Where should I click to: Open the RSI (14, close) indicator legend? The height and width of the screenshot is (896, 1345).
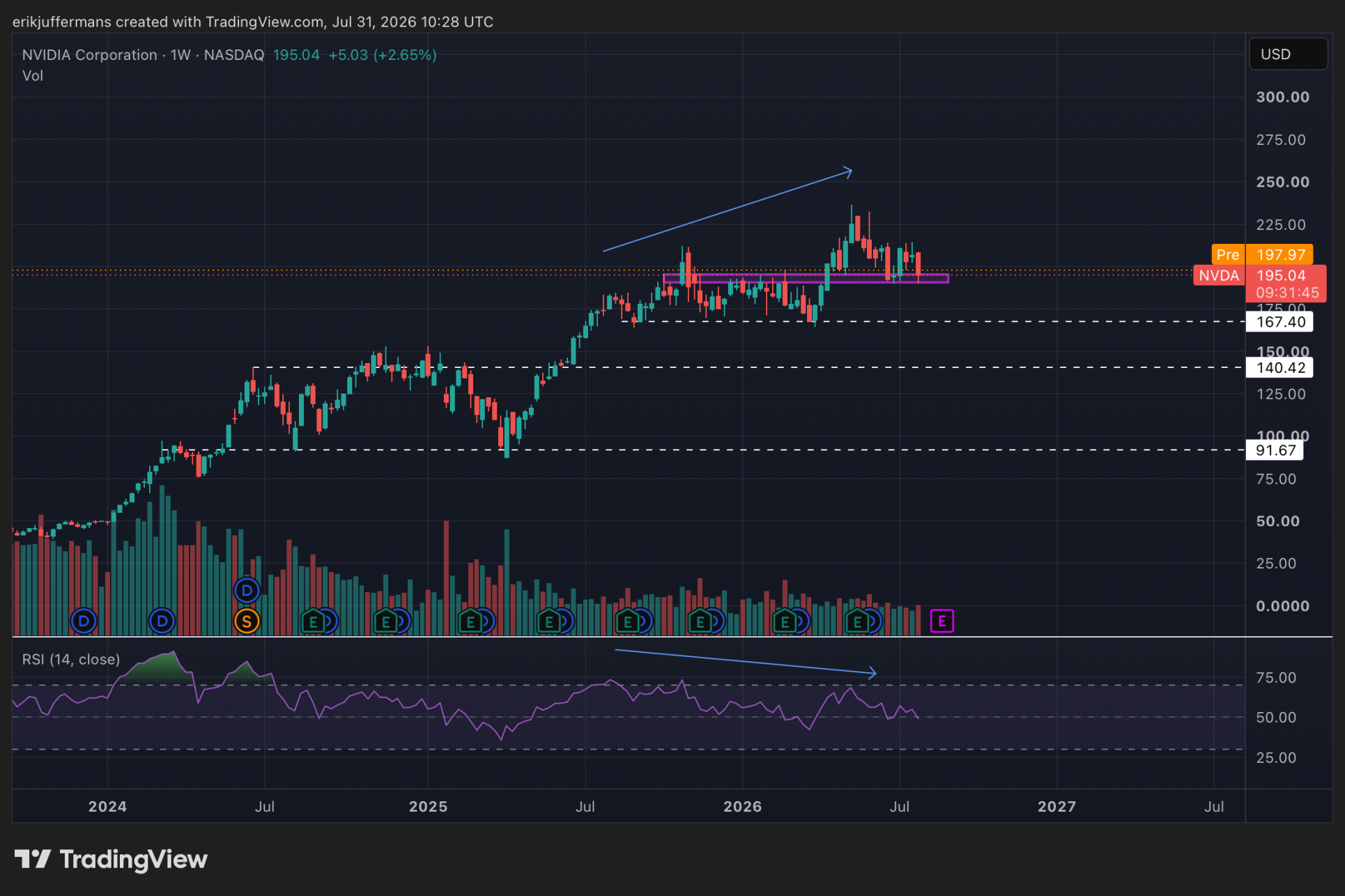point(71,659)
